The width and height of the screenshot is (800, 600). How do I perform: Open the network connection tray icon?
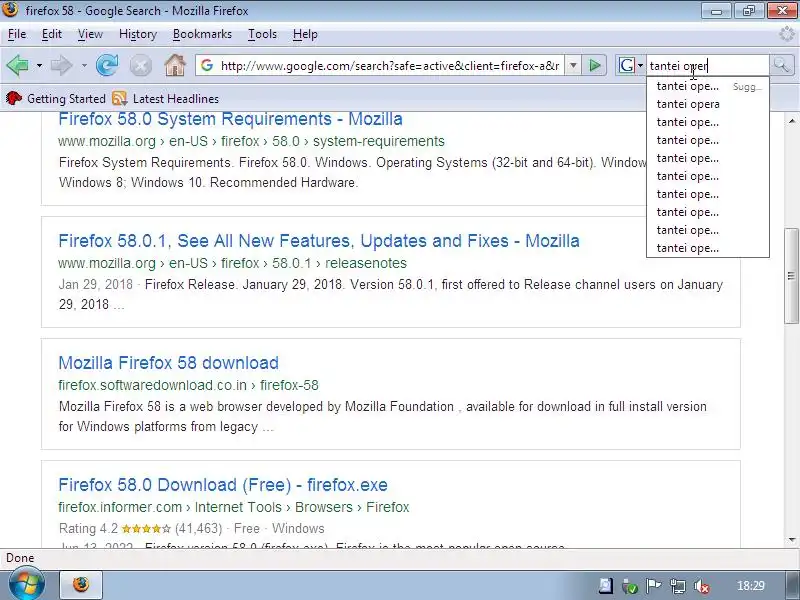point(678,586)
